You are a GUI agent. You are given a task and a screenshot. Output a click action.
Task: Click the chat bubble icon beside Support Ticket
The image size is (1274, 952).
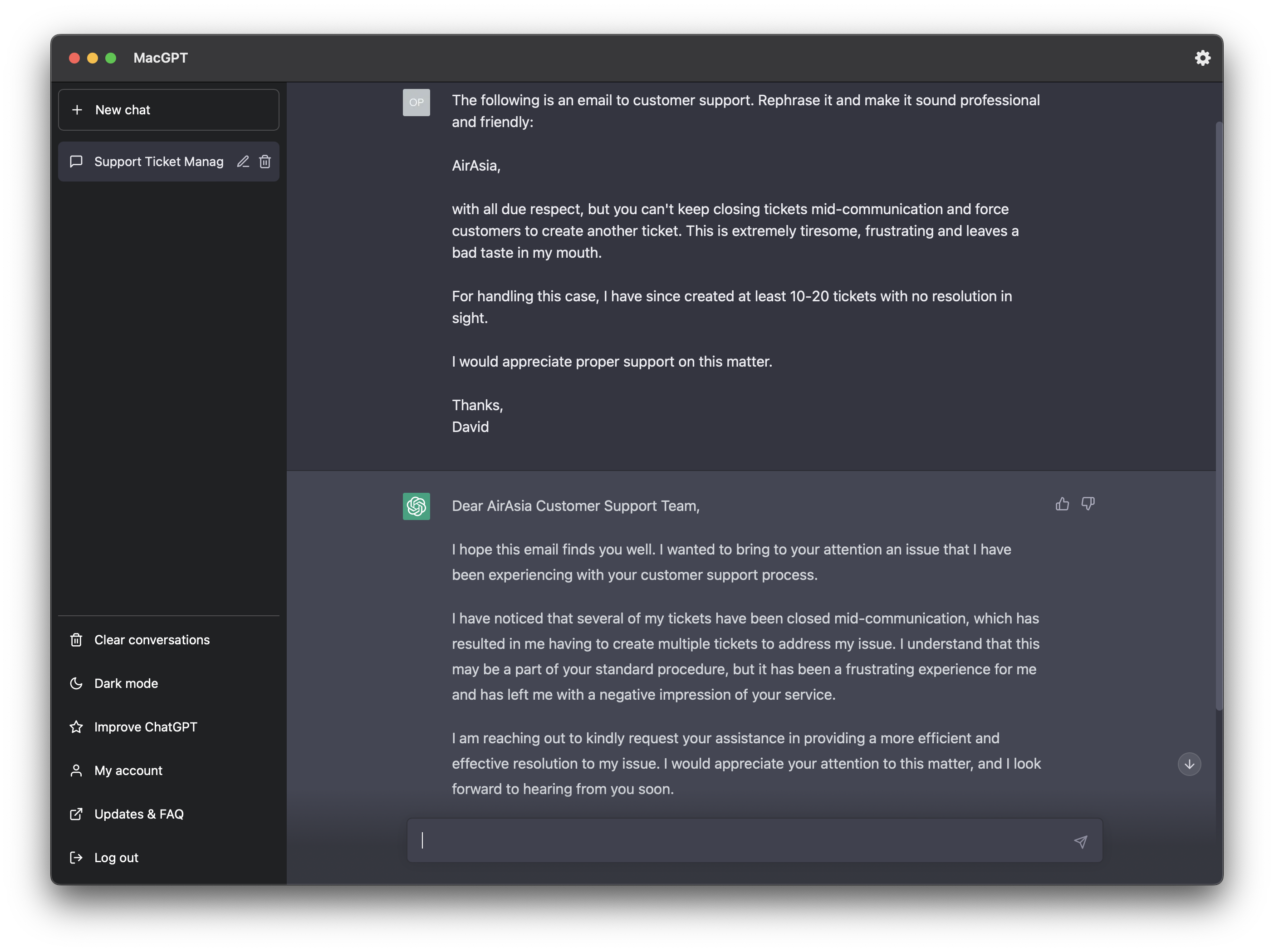(76, 161)
